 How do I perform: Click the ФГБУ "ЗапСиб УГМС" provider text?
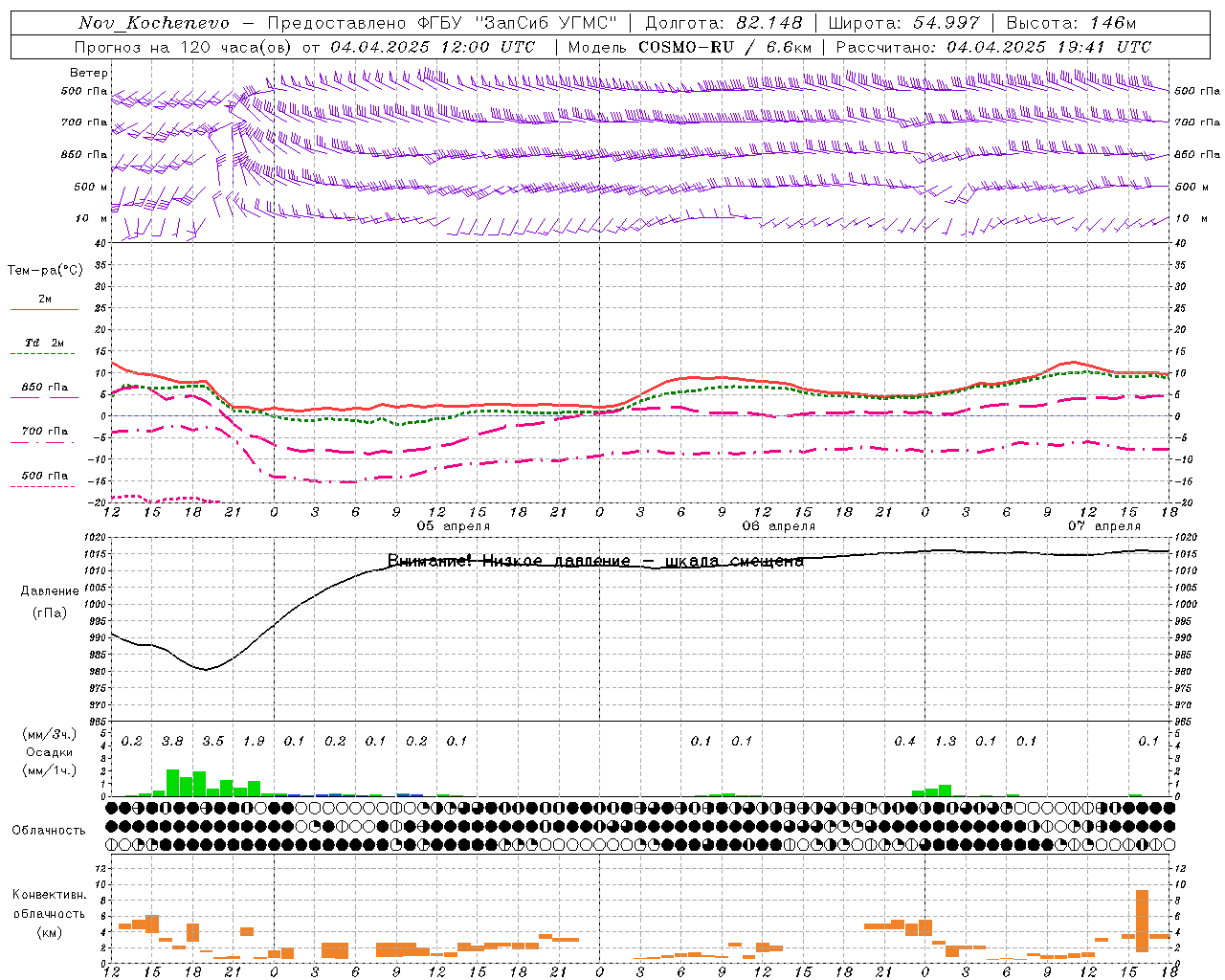[x=518, y=23]
